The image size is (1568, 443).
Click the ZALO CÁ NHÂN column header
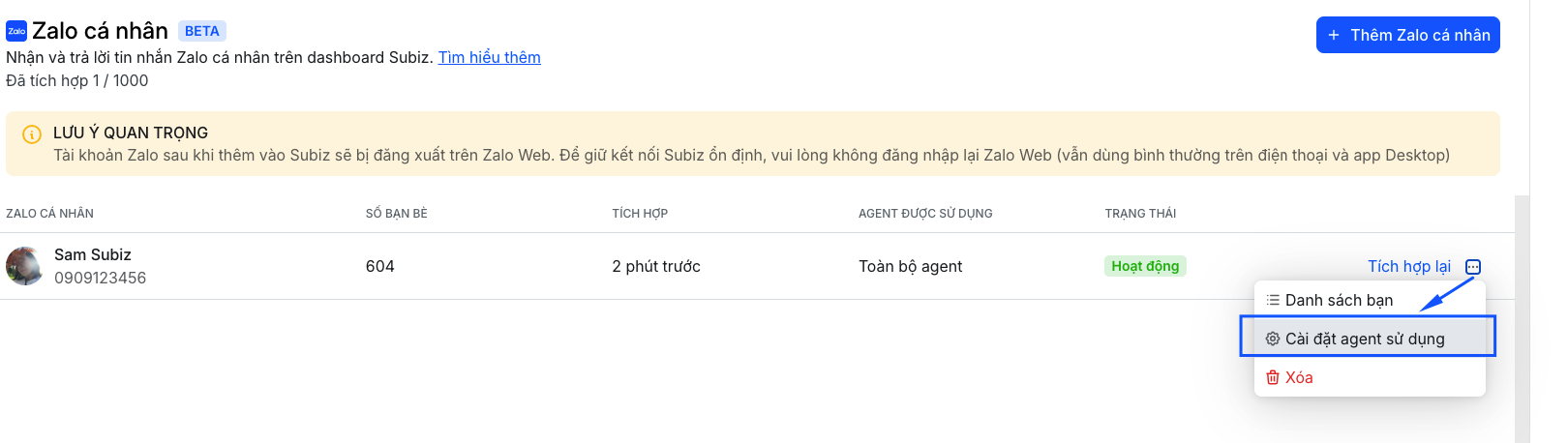pos(50,214)
